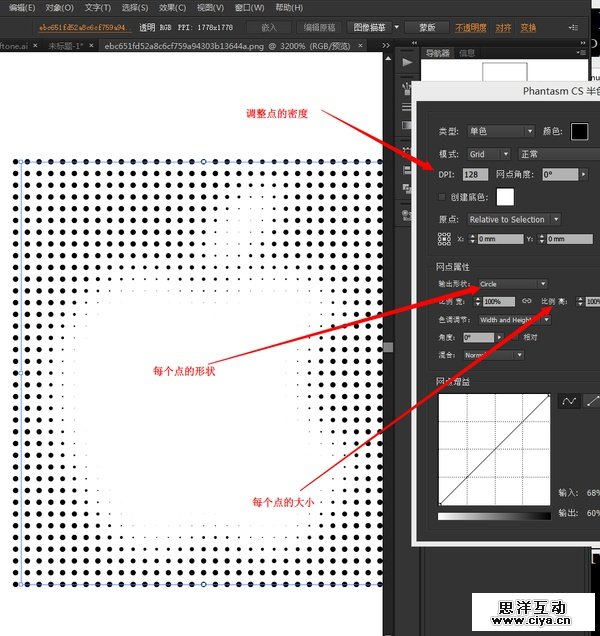Open the 帮助(H) menu

[289, 8]
